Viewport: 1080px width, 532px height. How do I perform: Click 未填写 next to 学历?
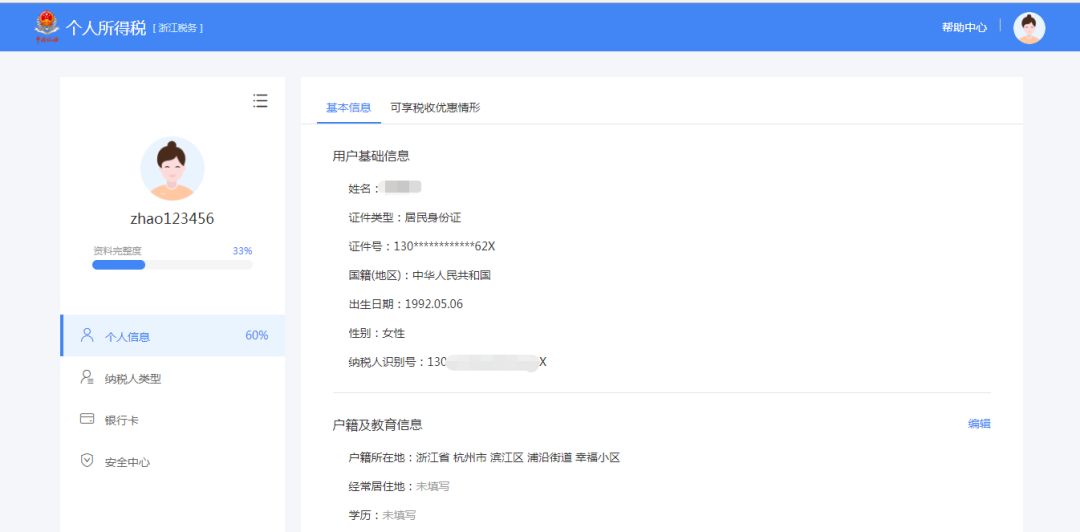(x=399, y=515)
